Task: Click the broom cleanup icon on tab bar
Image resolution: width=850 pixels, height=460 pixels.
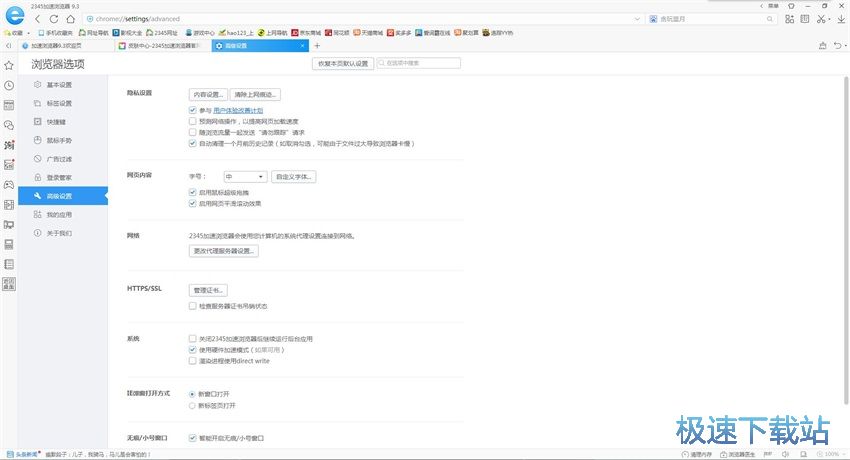Action: pos(822,46)
